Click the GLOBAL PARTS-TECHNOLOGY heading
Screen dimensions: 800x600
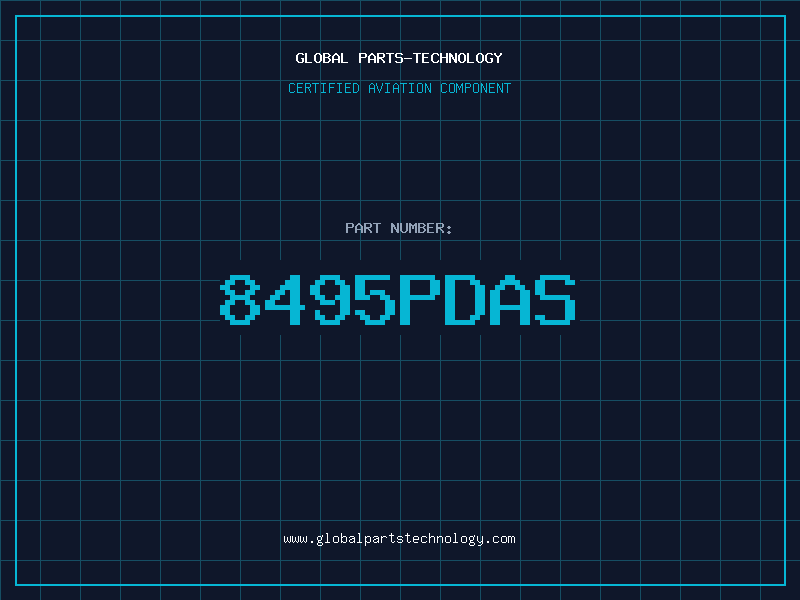point(399,58)
